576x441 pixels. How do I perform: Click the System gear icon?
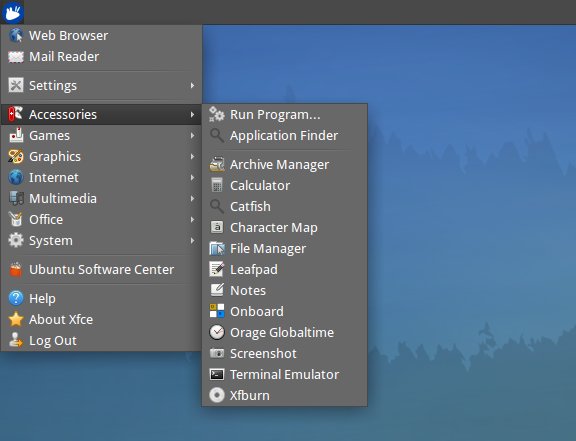tap(16, 240)
